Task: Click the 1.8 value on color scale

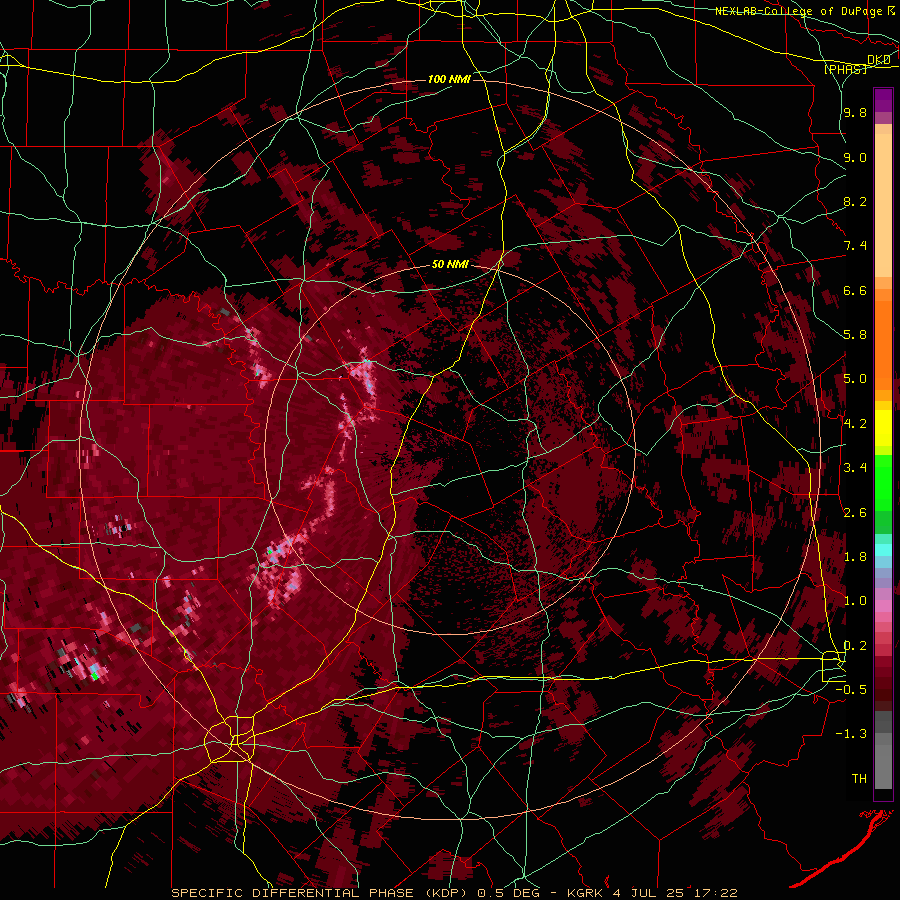Action: click(855, 557)
